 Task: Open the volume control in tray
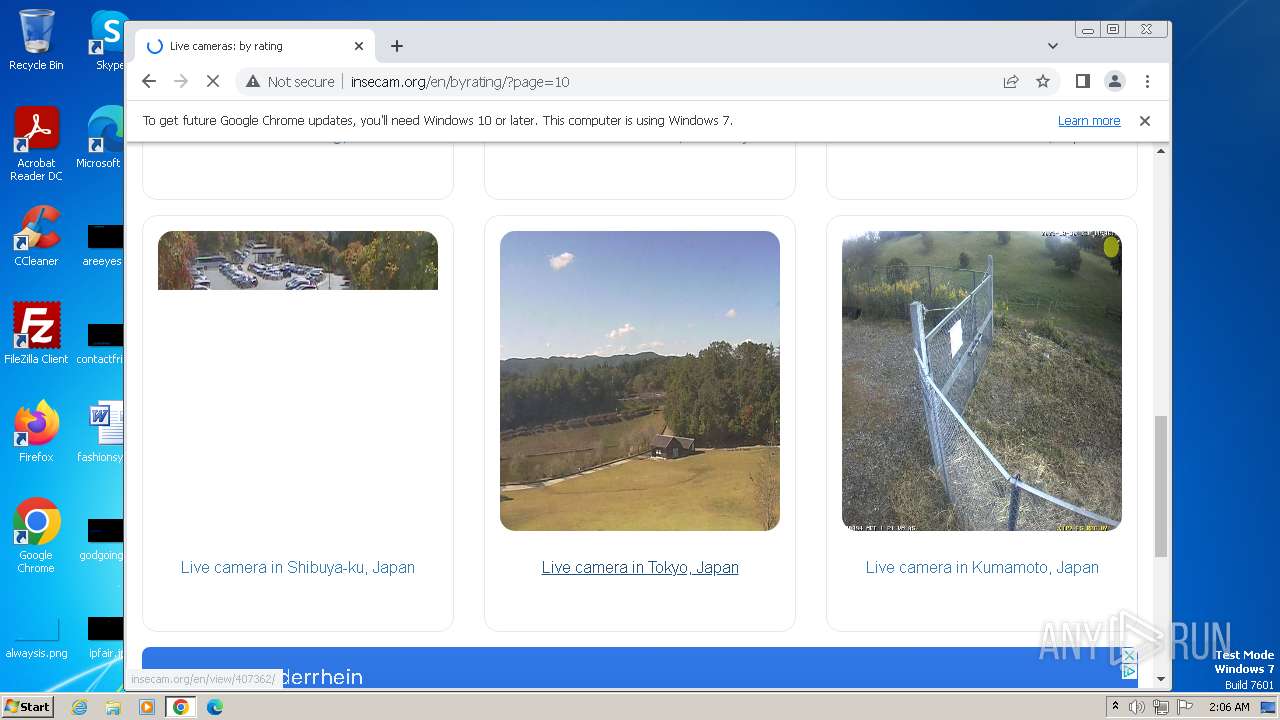[x=1137, y=707]
